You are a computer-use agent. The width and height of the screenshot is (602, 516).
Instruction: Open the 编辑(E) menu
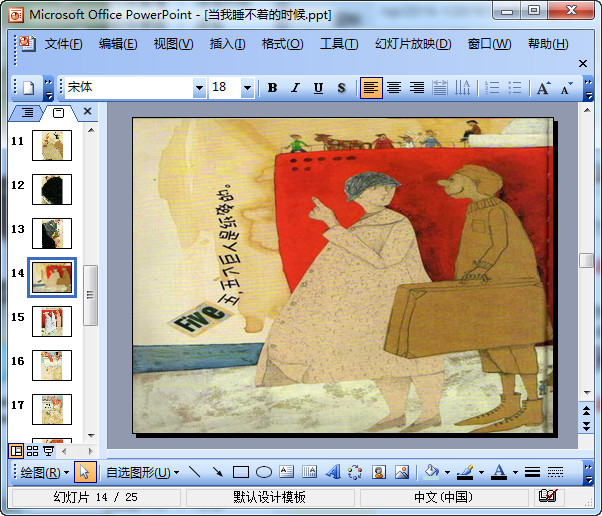[x=118, y=44]
